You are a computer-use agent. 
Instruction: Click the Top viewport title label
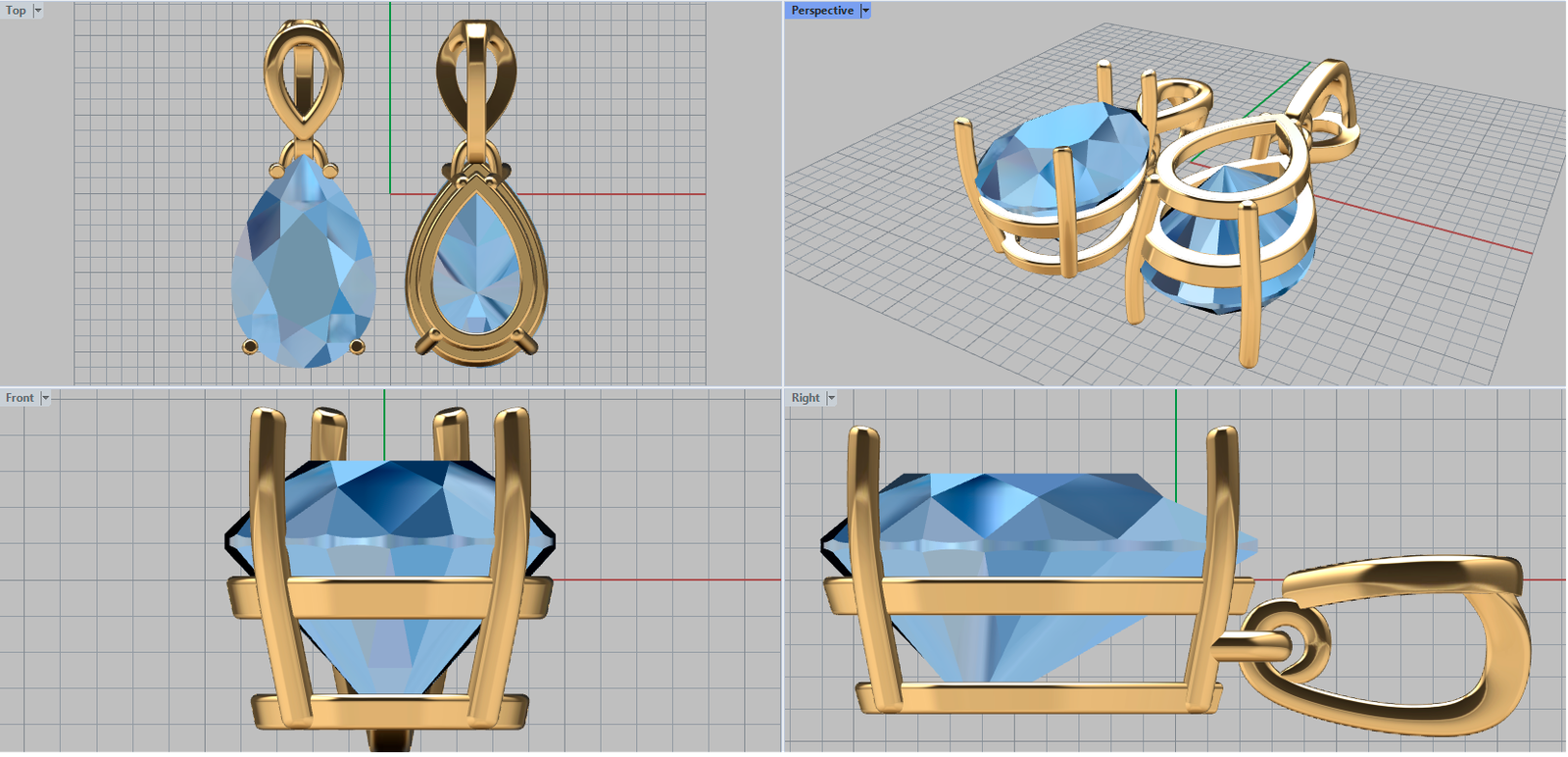pos(16,11)
